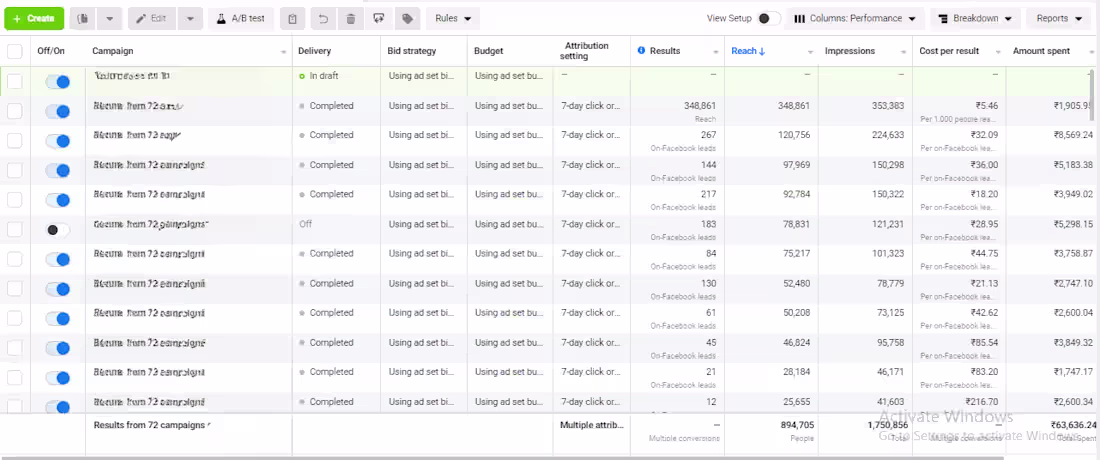Select checkbox for the 348,861 reach row
Screen dimensions: 1100x460
(14, 111)
